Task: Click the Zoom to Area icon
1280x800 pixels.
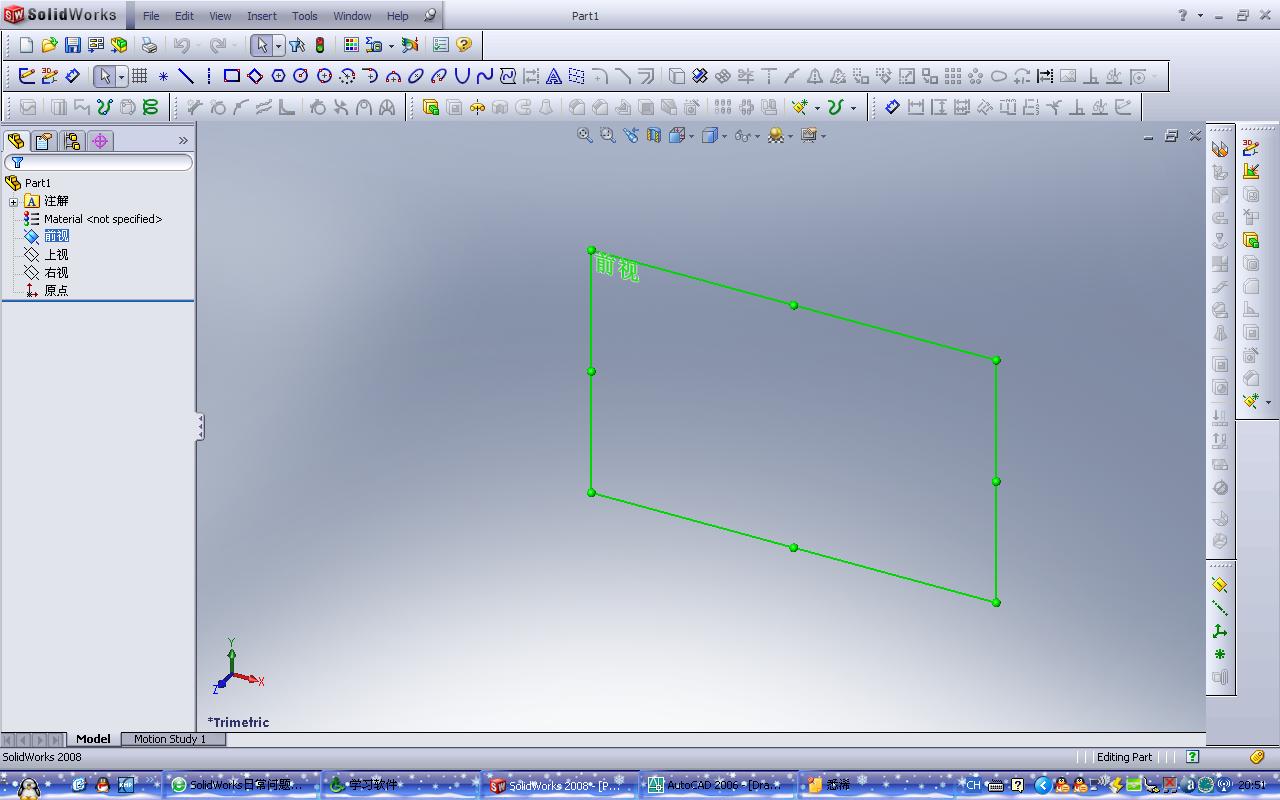Action: [608, 136]
